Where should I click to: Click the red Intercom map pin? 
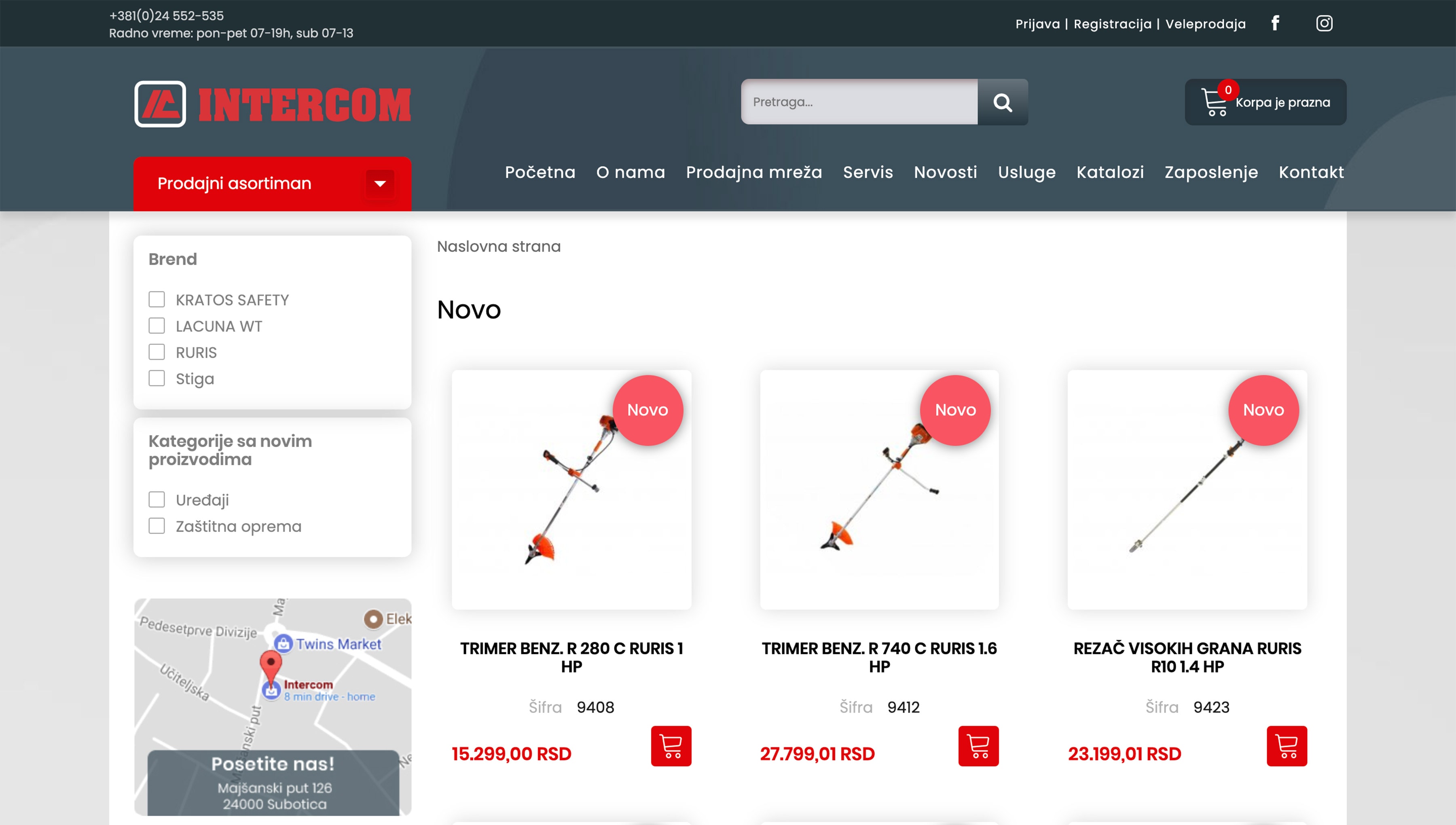(x=271, y=666)
